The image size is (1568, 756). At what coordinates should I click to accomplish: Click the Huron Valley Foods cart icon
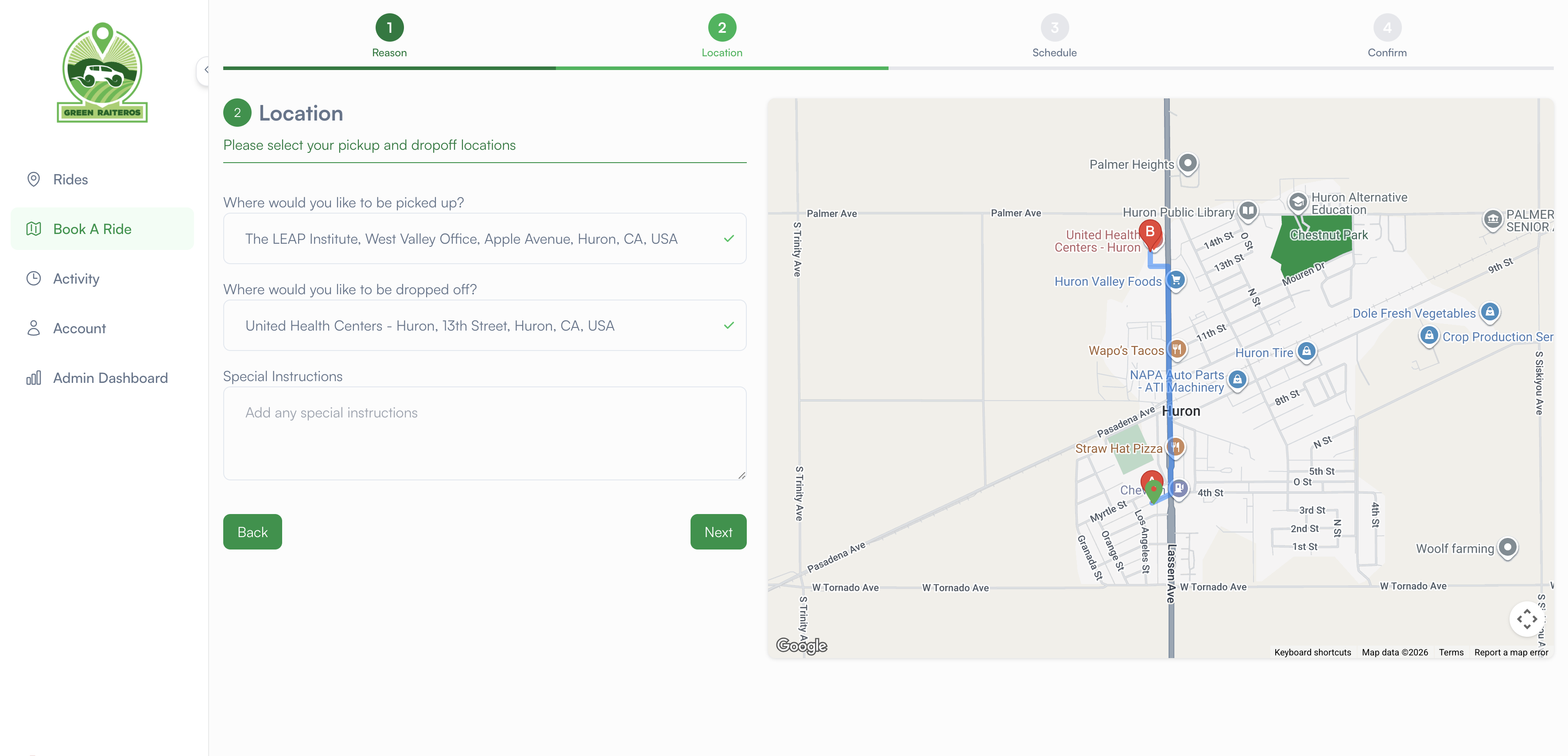(1176, 280)
